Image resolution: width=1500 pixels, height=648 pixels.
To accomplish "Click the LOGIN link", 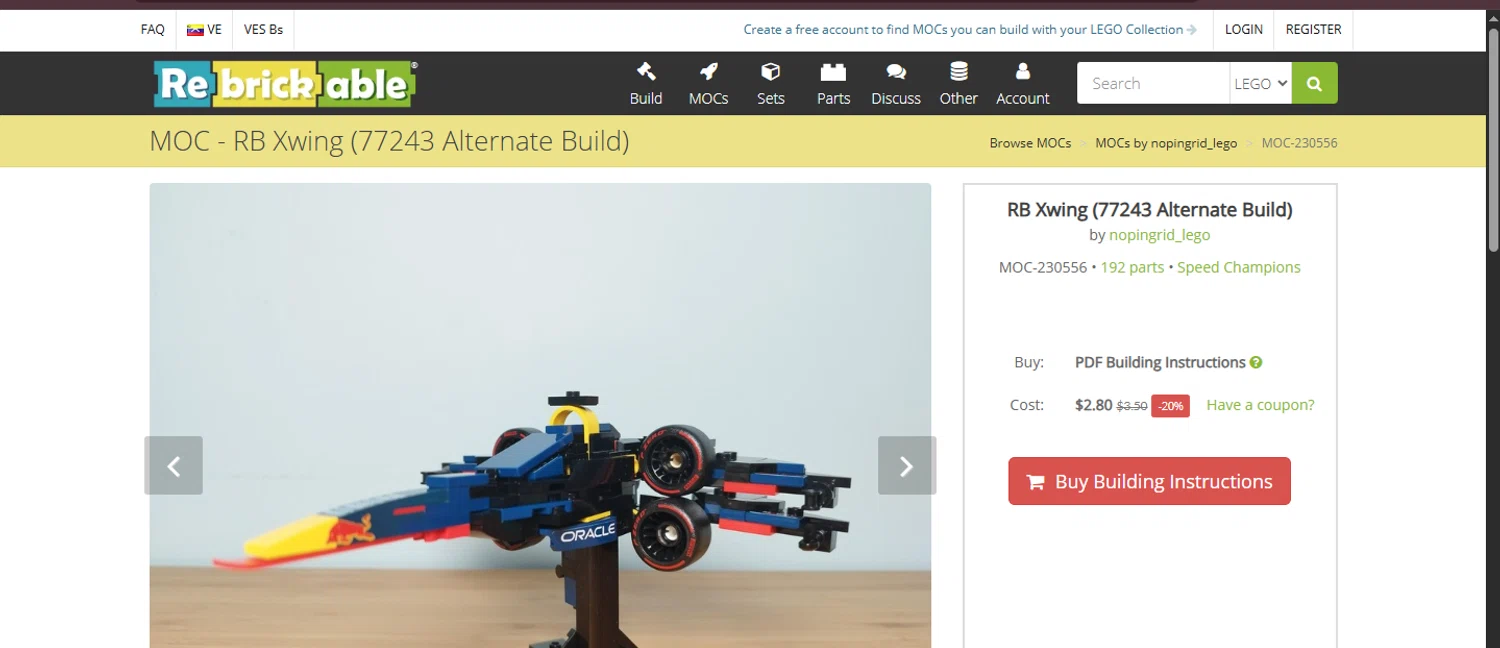I will 1244,30.
